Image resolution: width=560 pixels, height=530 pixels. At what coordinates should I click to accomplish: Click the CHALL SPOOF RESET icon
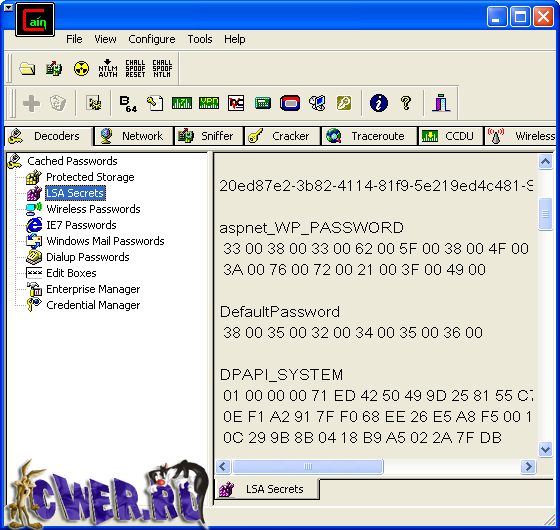(x=135, y=68)
